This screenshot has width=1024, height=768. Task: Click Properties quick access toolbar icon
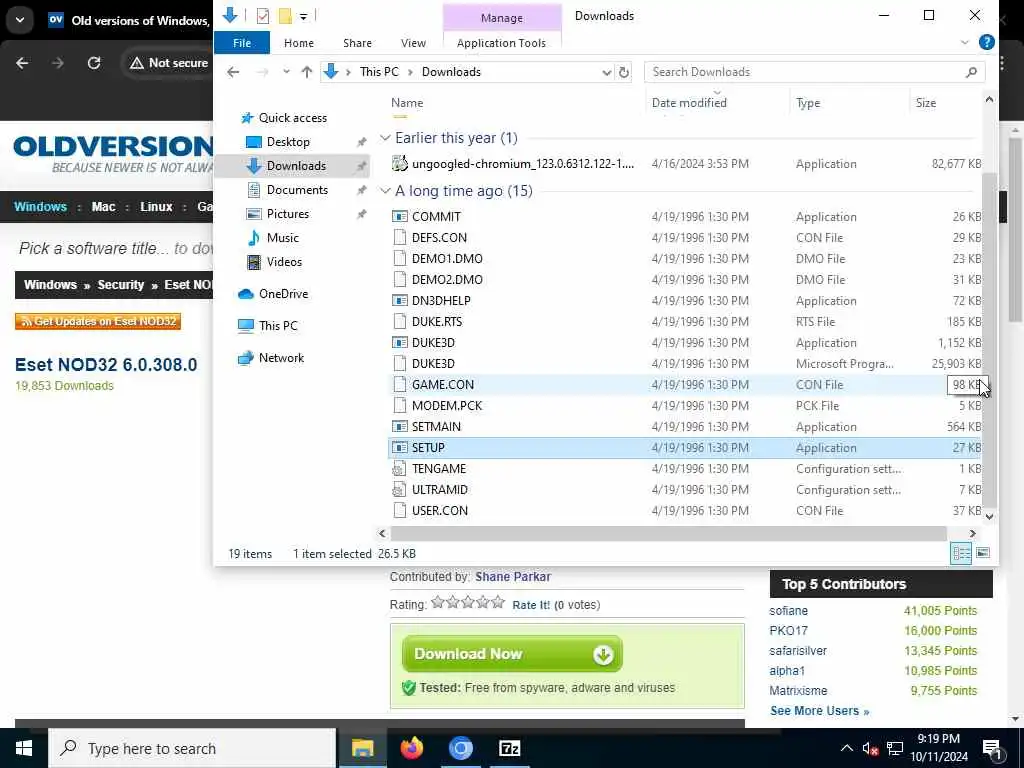[x=263, y=16]
